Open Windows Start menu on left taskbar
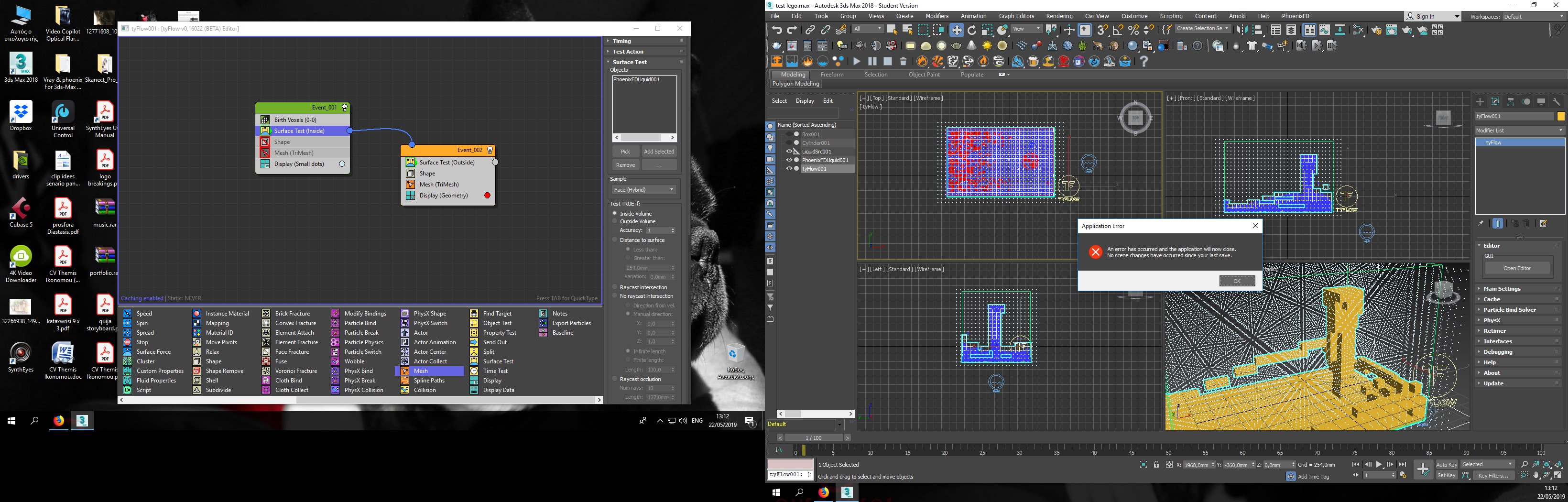The height and width of the screenshot is (502, 1568). [11, 420]
